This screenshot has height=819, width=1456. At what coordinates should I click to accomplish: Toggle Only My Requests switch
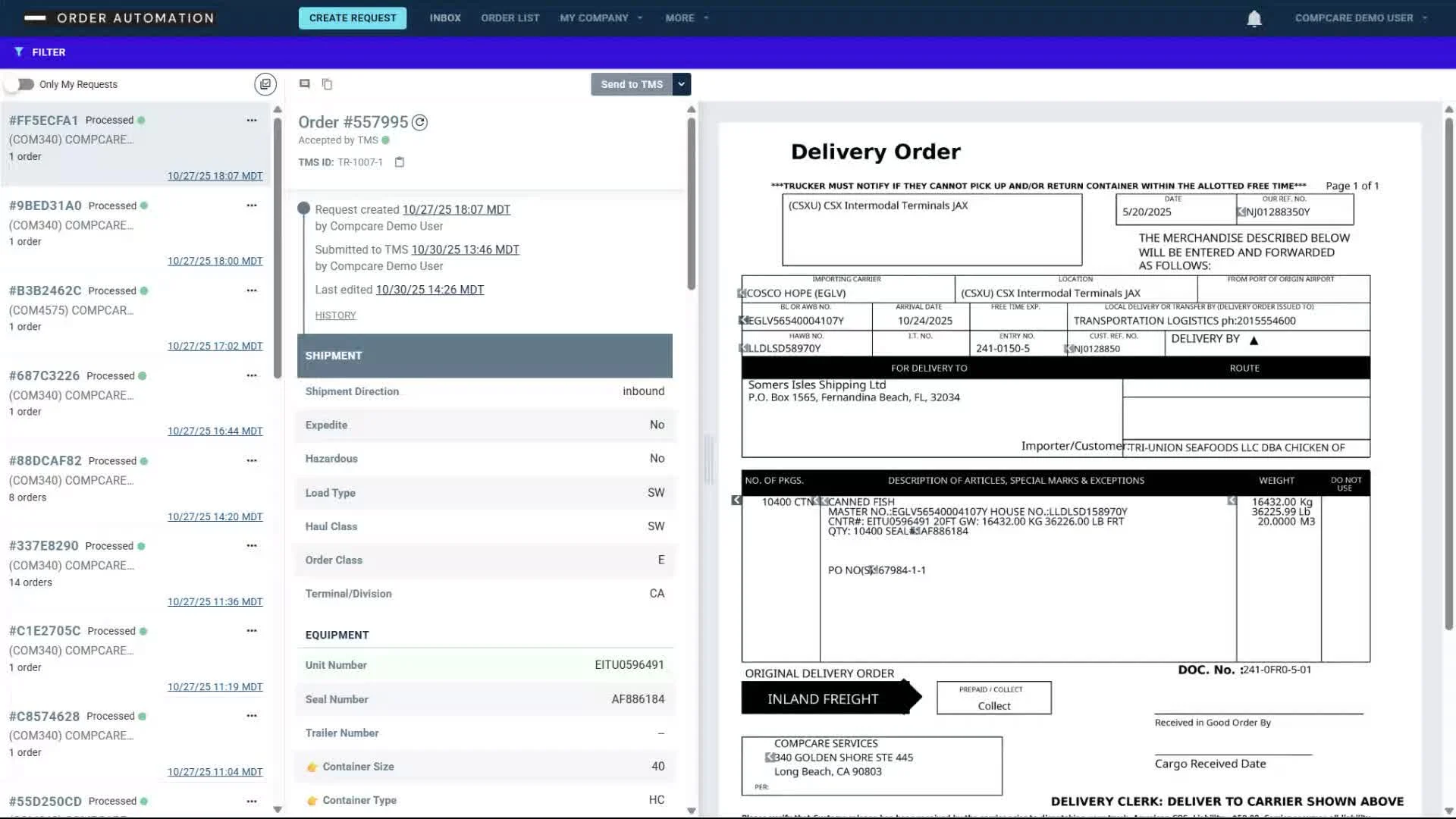click(x=23, y=84)
